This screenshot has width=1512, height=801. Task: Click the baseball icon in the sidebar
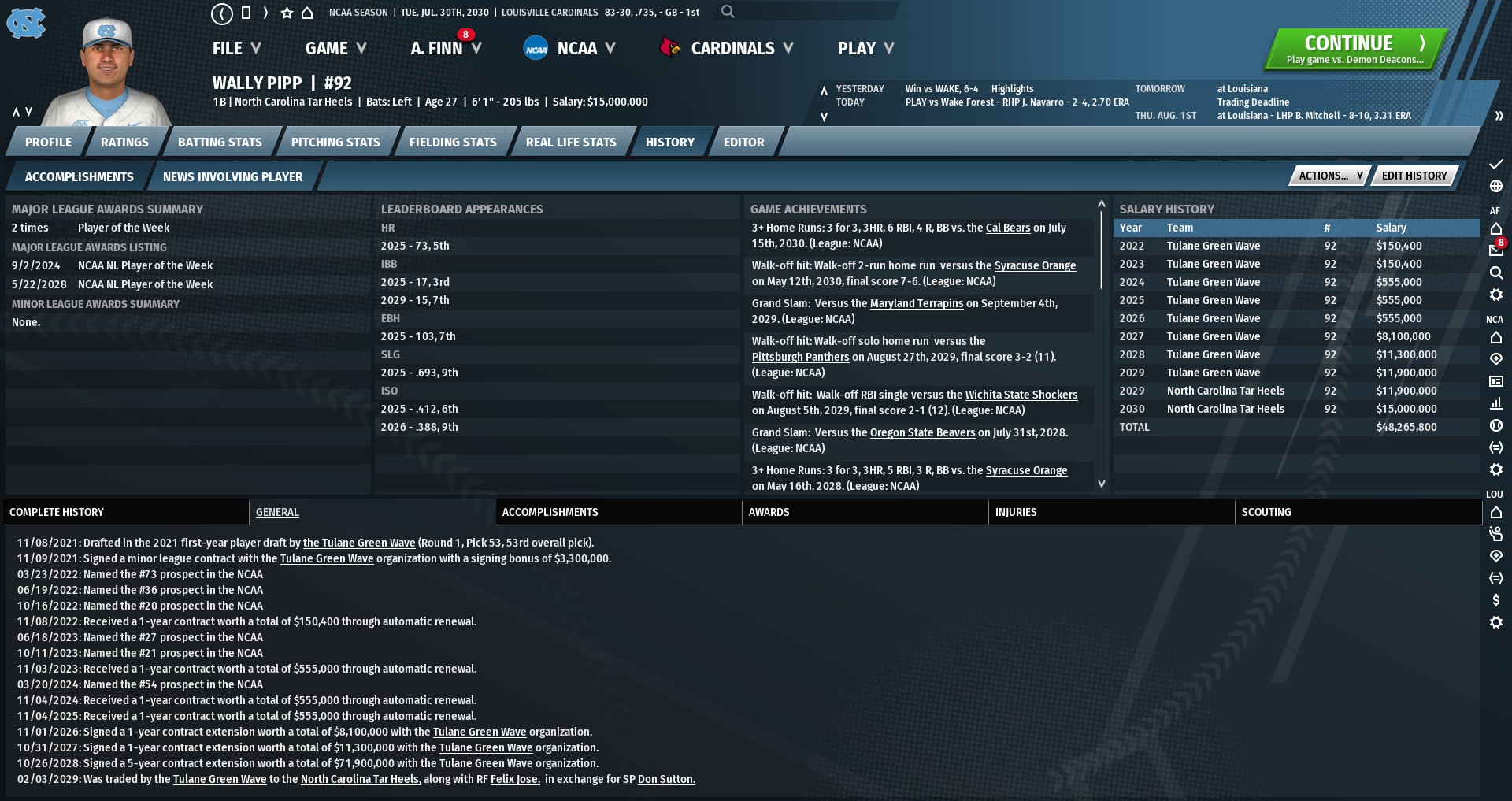pos(1495,425)
